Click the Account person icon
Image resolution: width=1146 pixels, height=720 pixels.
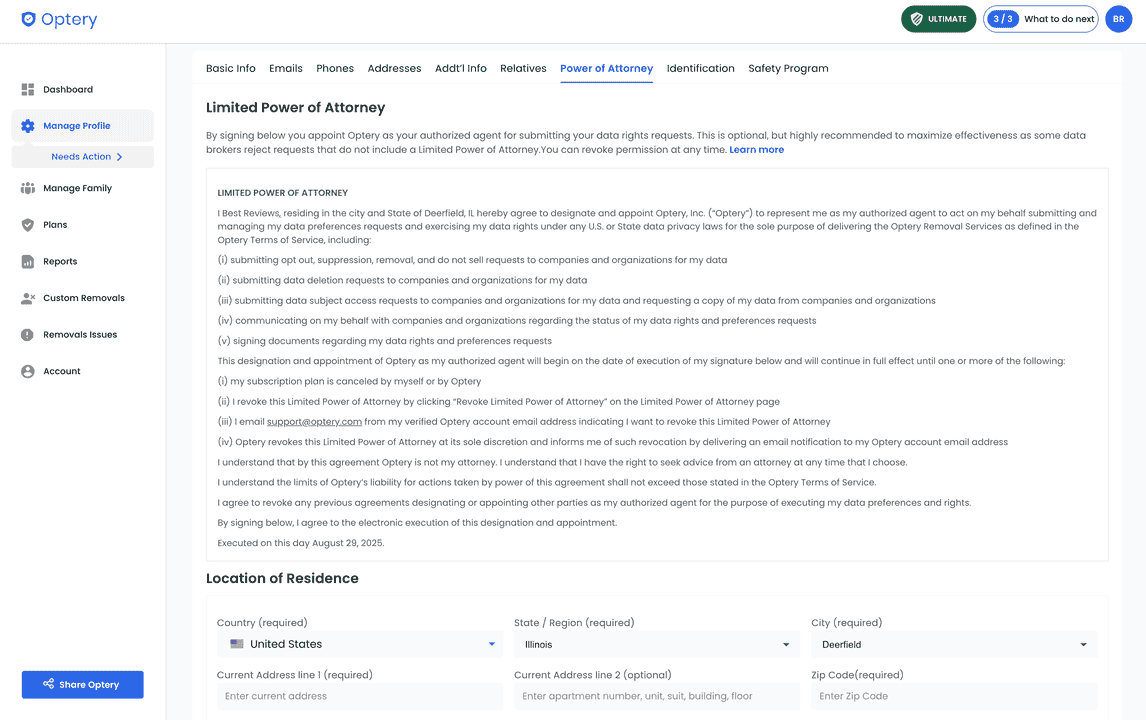[x=28, y=371]
